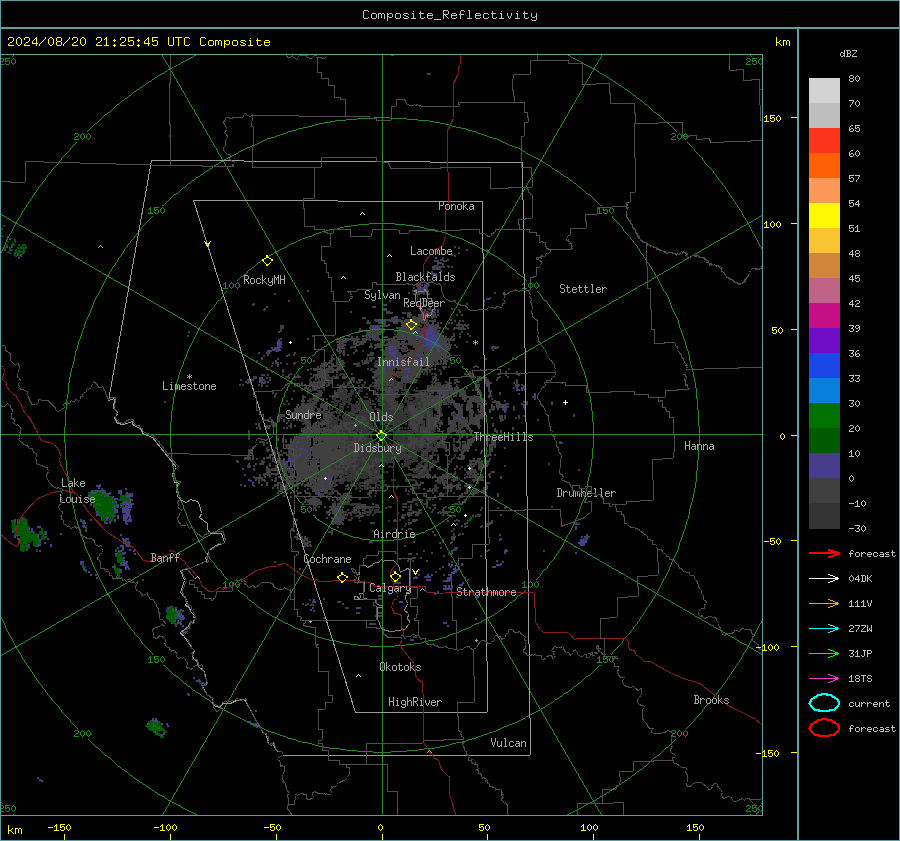The width and height of the screenshot is (900, 841).
Task: Click the white 04DK arrow icon
Action: click(824, 579)
